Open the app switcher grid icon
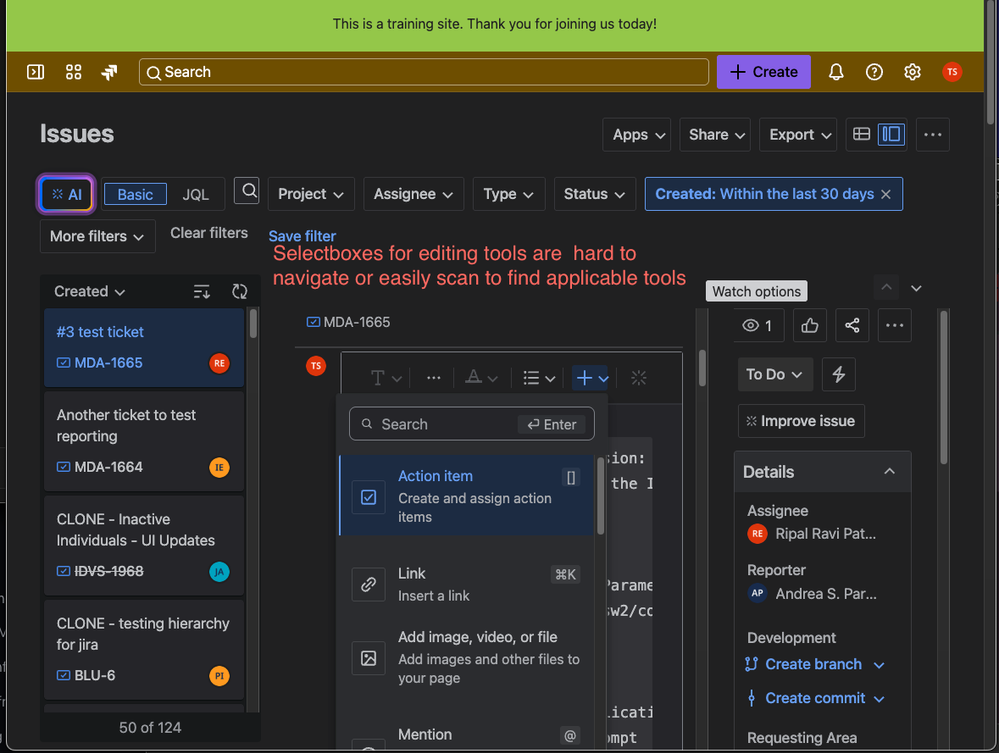The image size is (999, 753). point(73,72)
